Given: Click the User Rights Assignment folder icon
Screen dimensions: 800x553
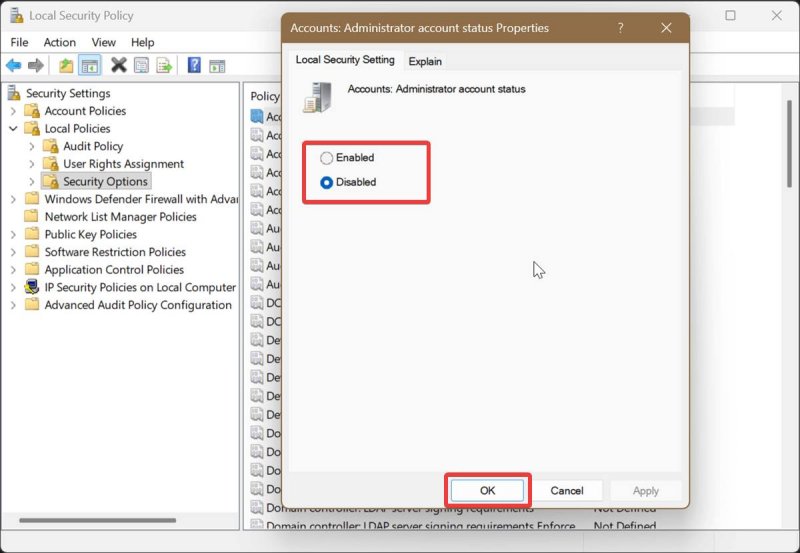Looking at the screenshot, I should [51, 164].
